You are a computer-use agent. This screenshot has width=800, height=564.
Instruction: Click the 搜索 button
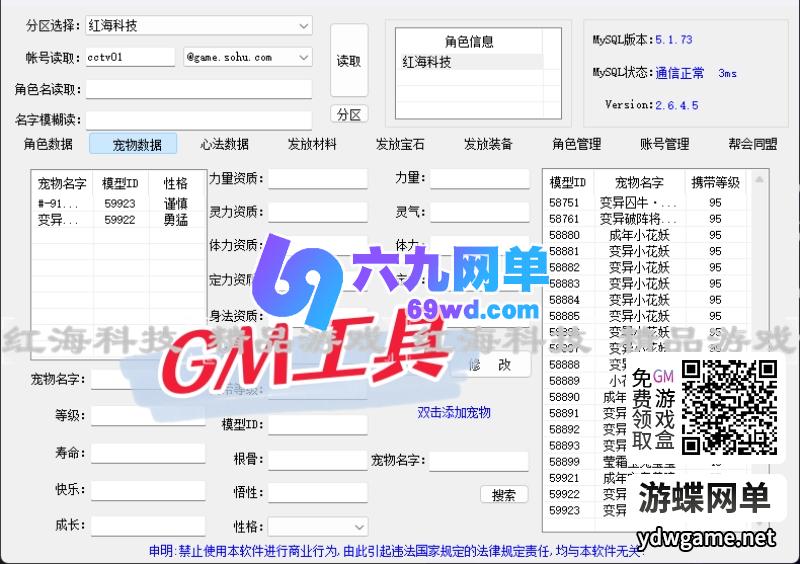pyautogui.click(x=504, y=495)
